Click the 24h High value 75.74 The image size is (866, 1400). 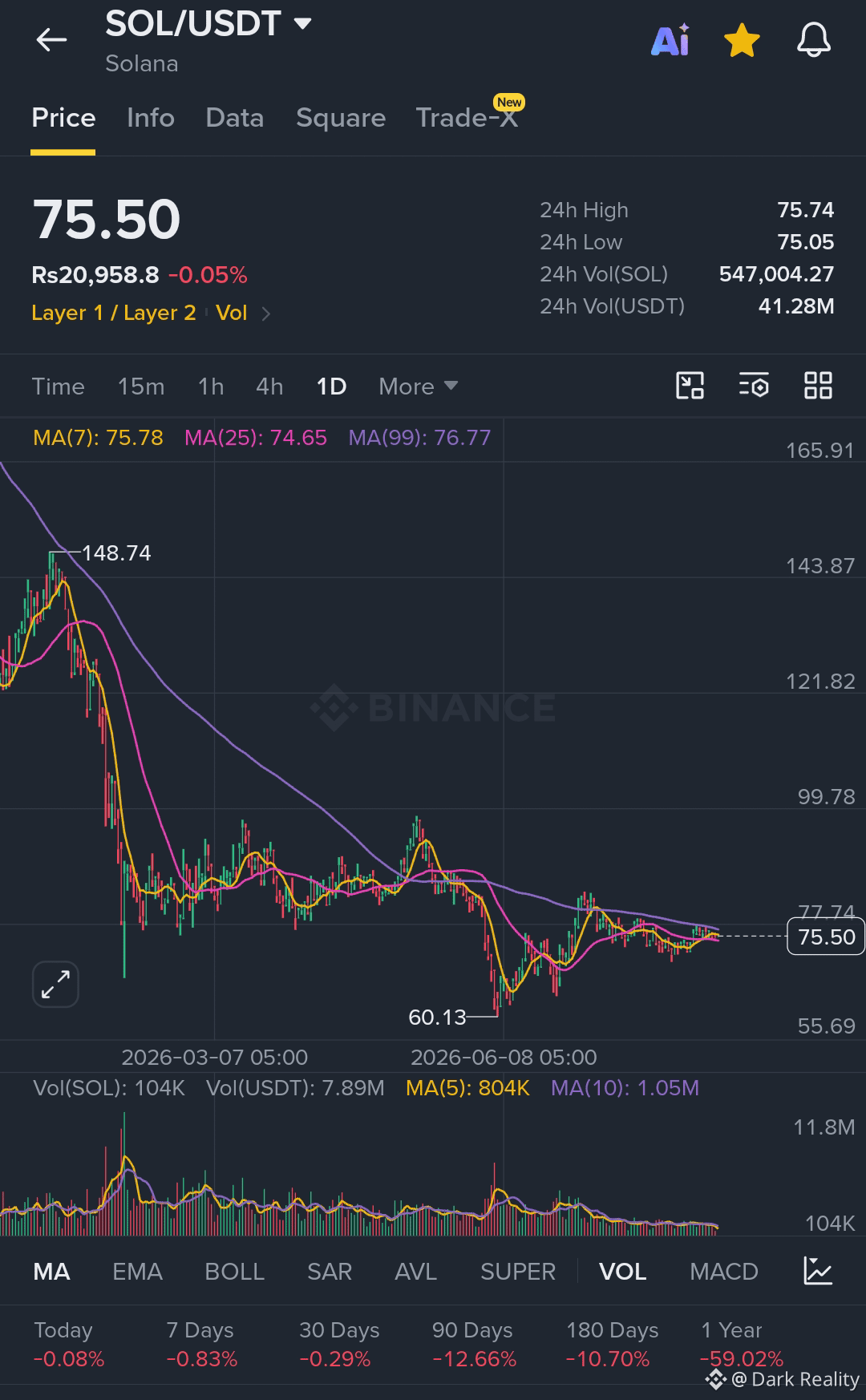pos(806,210)
